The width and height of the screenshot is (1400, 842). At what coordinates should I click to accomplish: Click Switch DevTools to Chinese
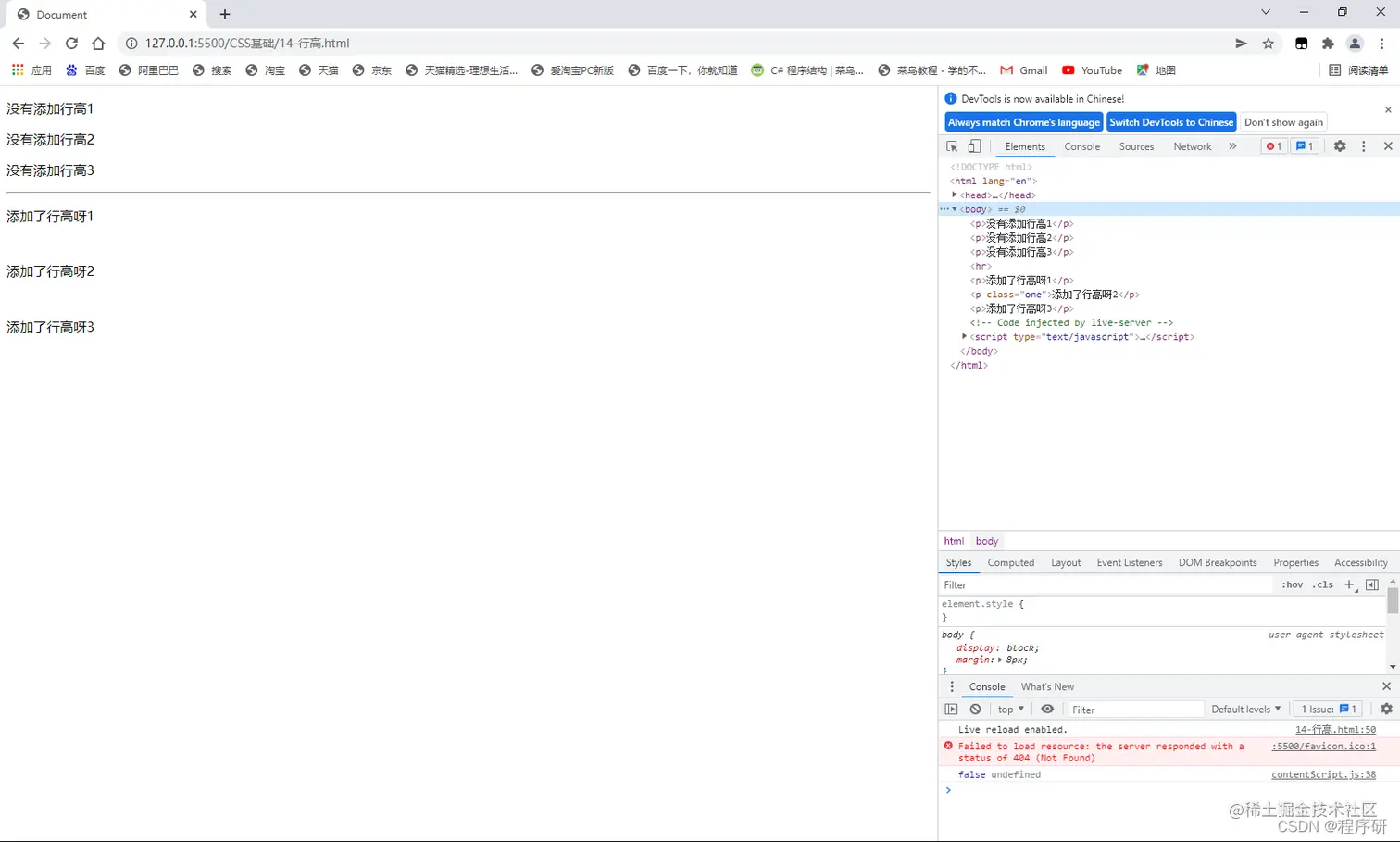pos(1171,122)
